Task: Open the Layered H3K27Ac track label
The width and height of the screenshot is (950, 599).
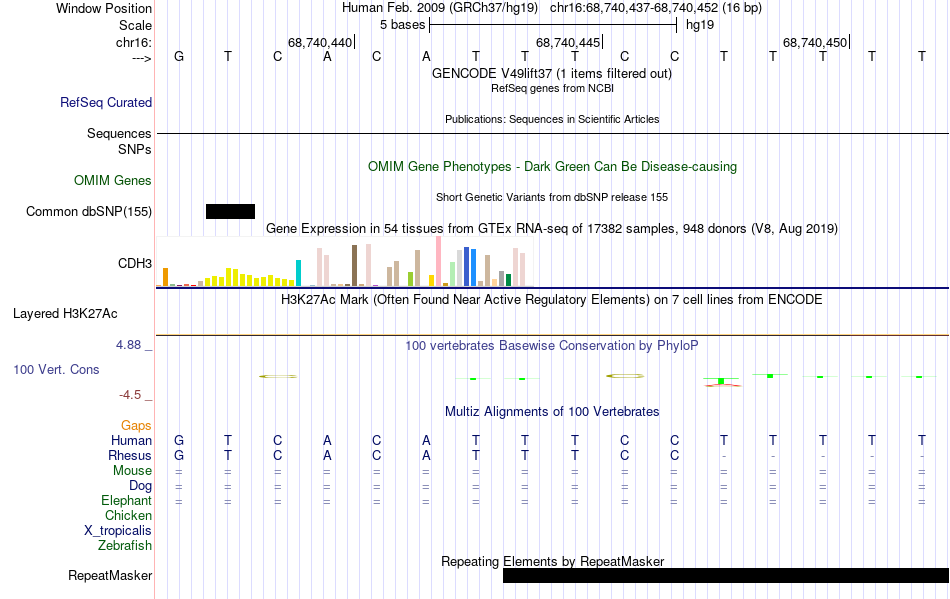Action: point(65,314)
